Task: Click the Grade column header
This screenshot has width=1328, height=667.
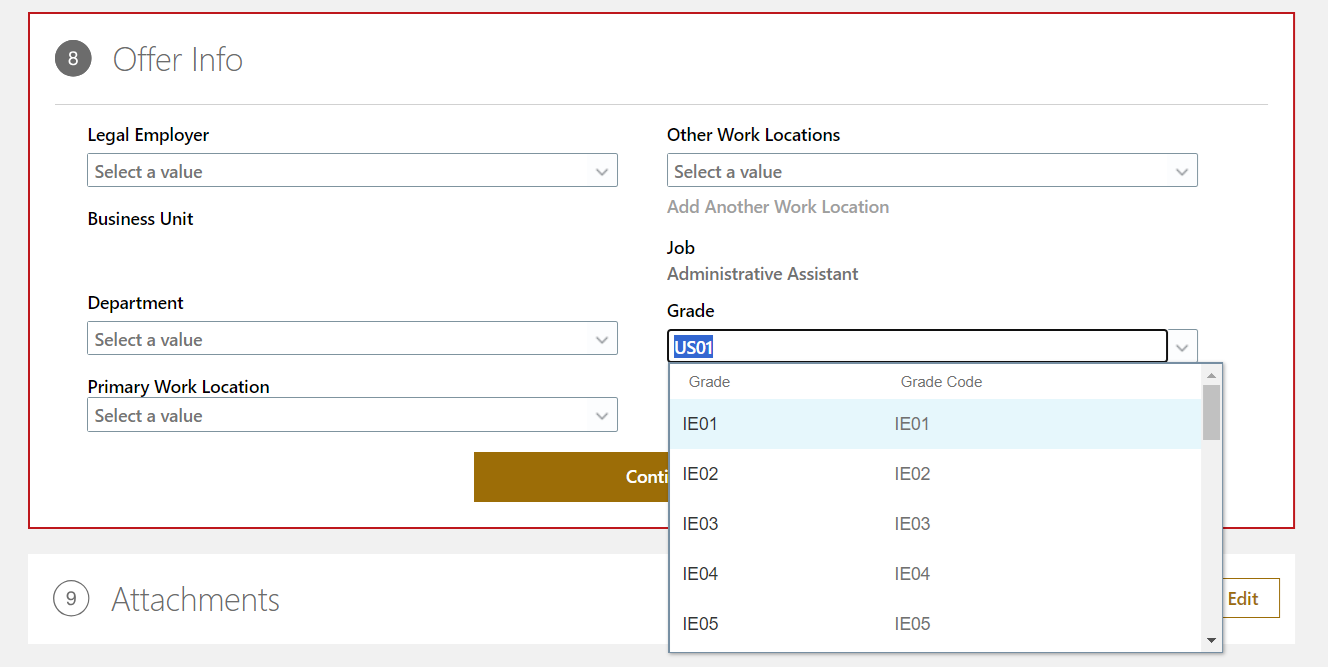Action: tap(709, 382)
